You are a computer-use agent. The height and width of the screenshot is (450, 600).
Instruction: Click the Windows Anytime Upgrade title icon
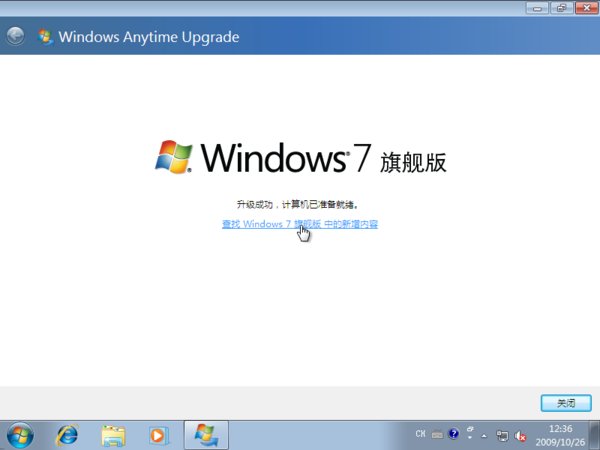(45, 37)
